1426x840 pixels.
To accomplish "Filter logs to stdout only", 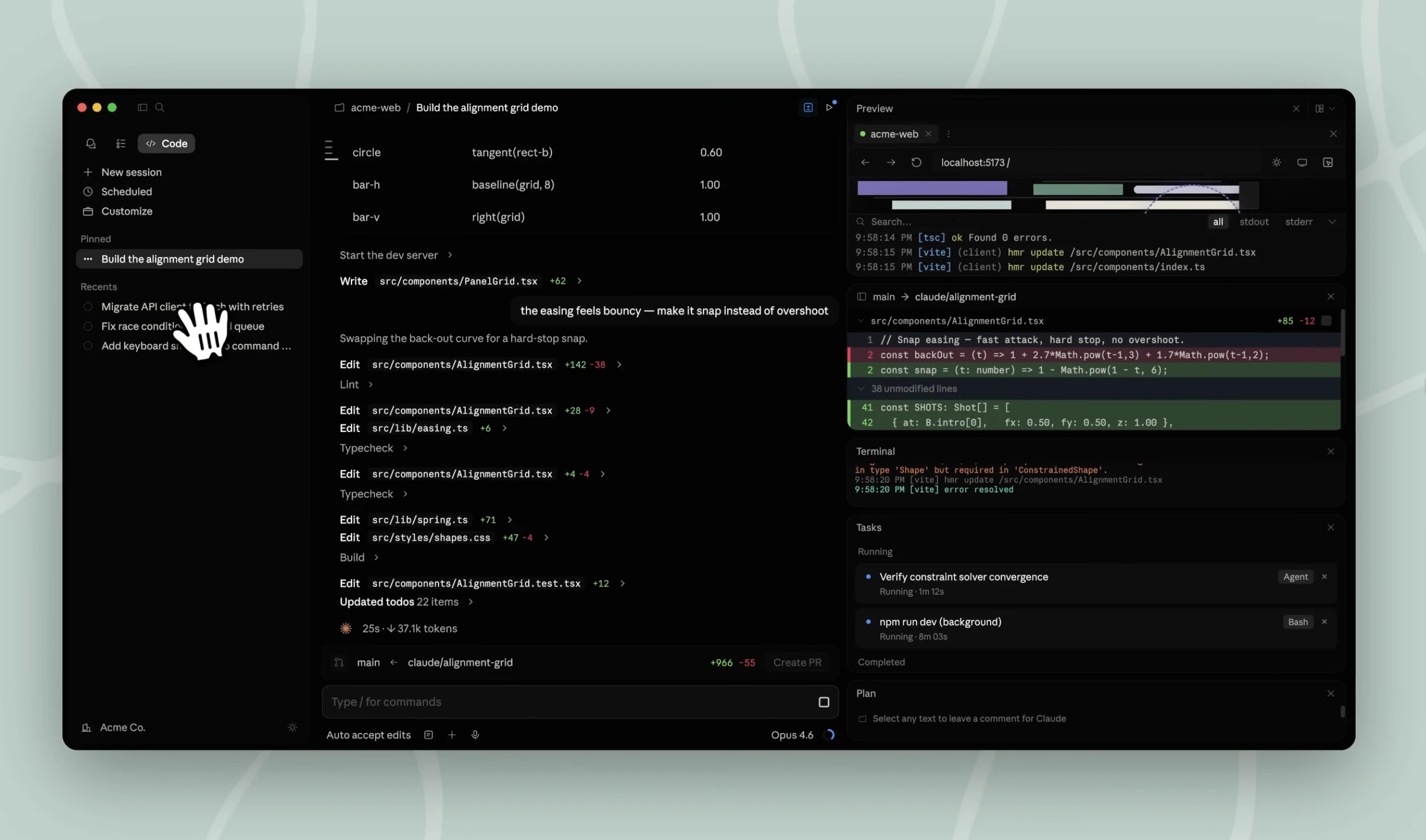I will point(1254,222).
